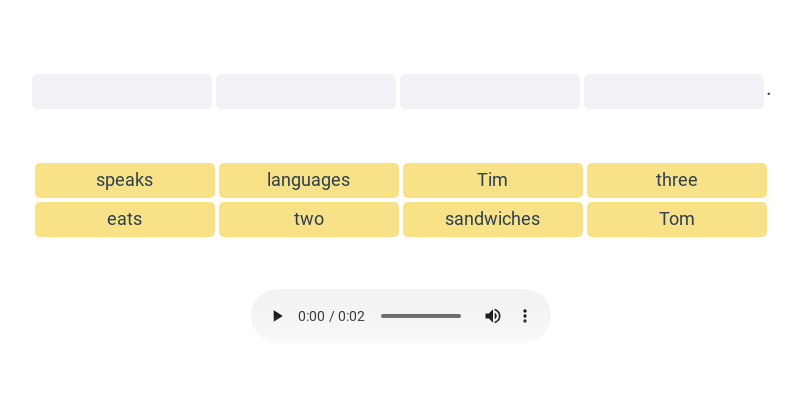Select the word tile "speaks"
This screenshot has width=800, height=400.
click(x=125, y=180)
